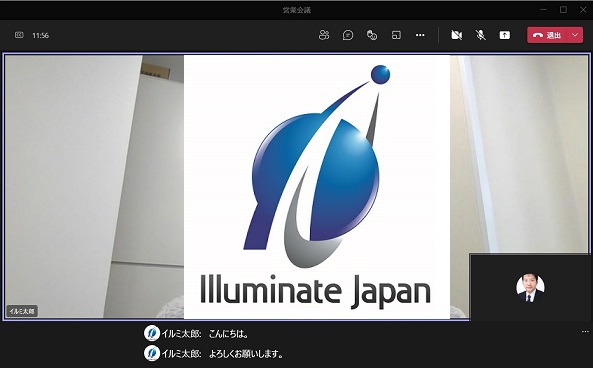The height and width of the screenshot is (368, 593).
Task: Click the self-view profile thumbnail
Action: pyautogui.click(x=530, y=287)
